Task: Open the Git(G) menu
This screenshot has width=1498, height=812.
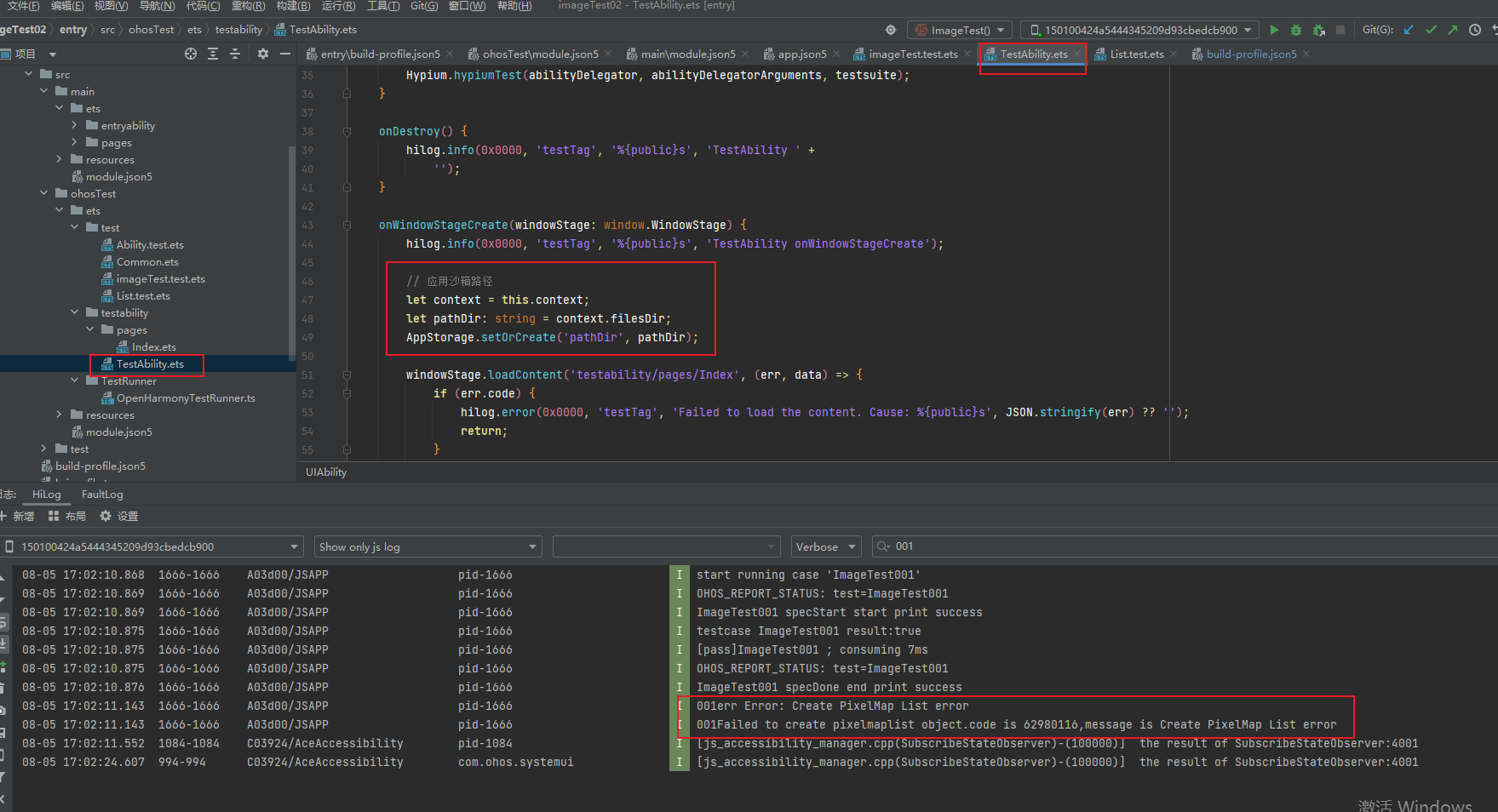Action: [424, 6]
